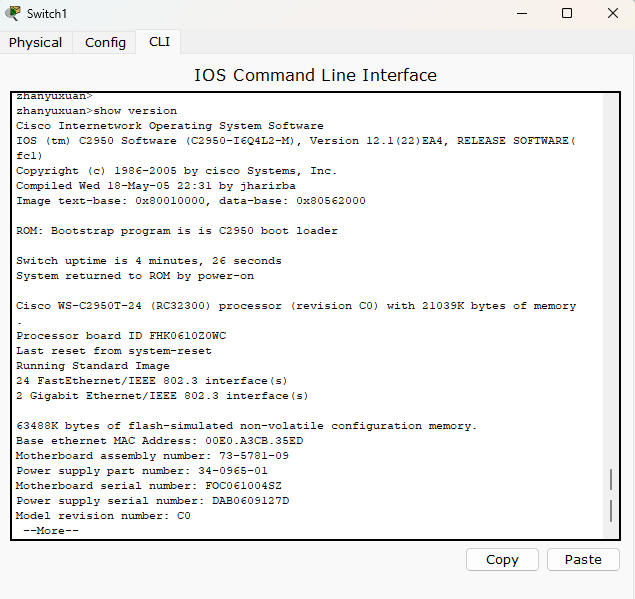Click the Copy button

tap(502, 559)
